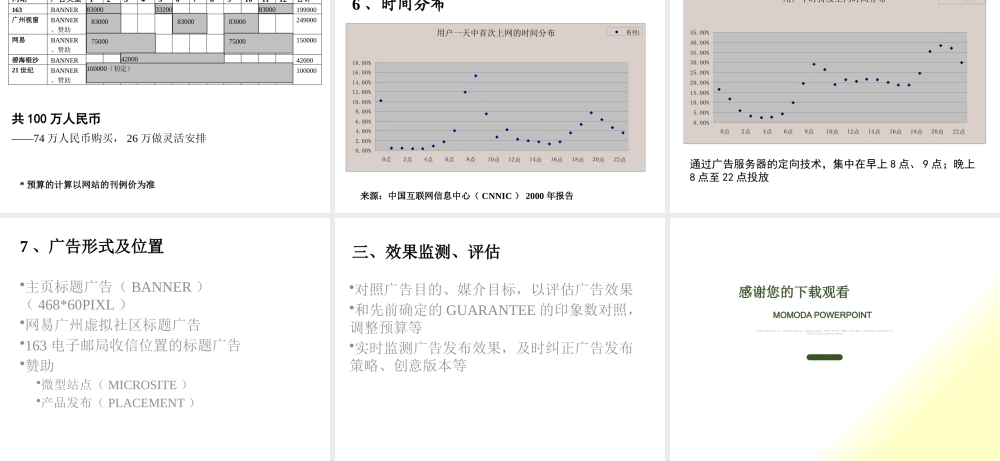Click the 33200 cell in the 163 row
The image size is (1000, 461).
[x=164, y=10]
